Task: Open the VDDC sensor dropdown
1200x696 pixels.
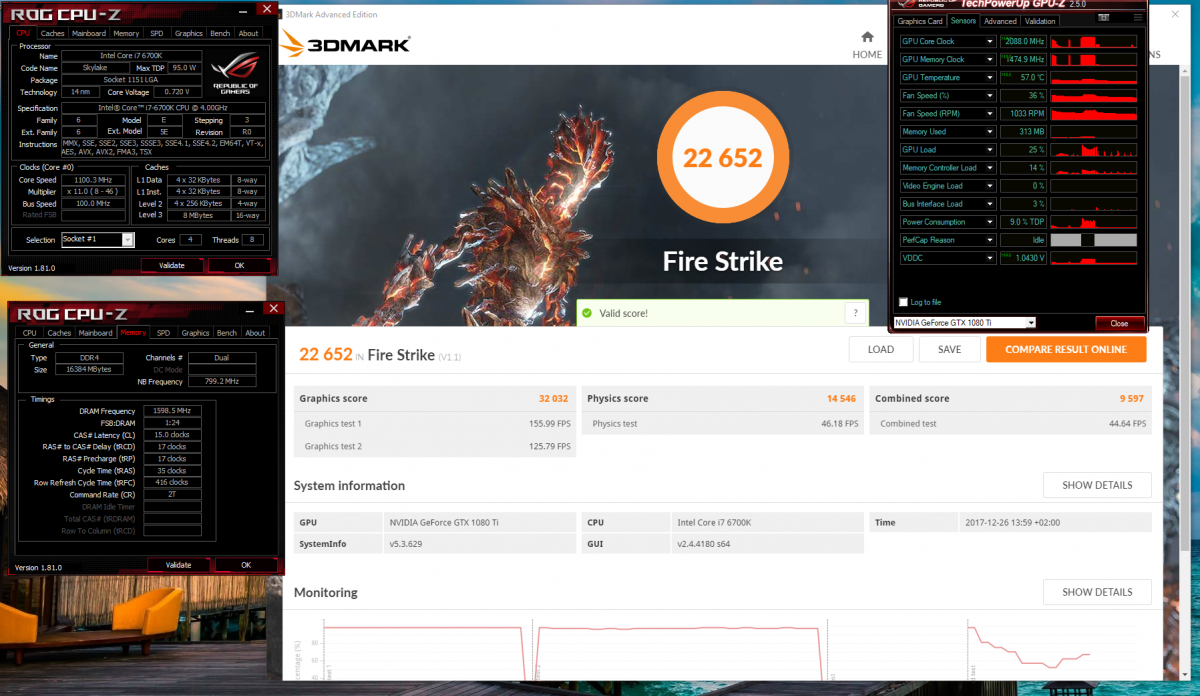Action: (991, 258)
